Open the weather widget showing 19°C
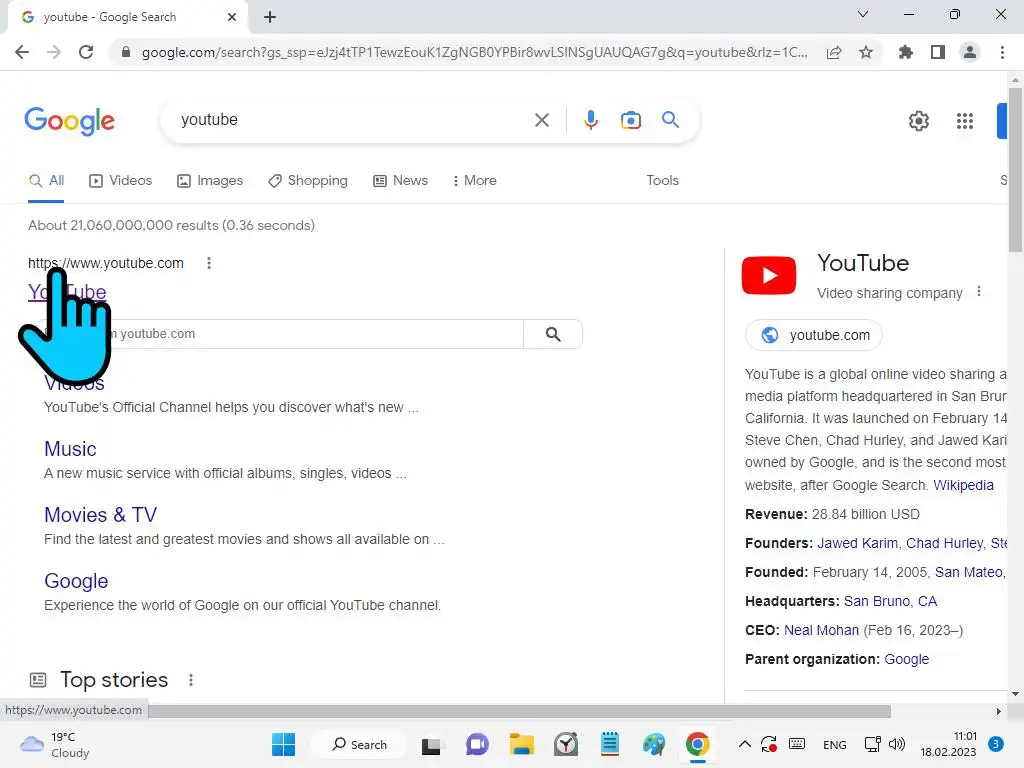 pyautogui.click(x=55, y=745)
